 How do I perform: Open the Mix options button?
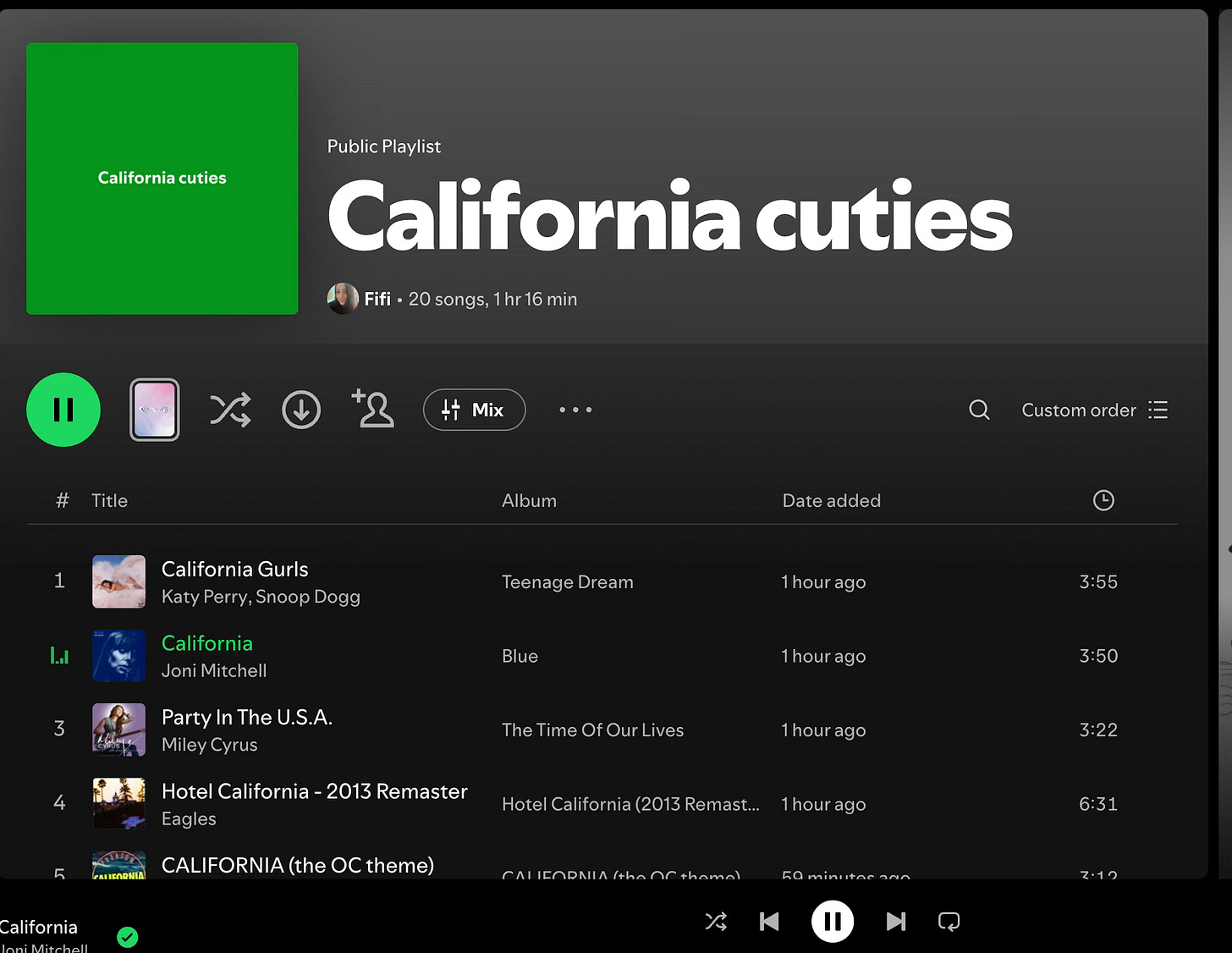click(x=474, y=410)
